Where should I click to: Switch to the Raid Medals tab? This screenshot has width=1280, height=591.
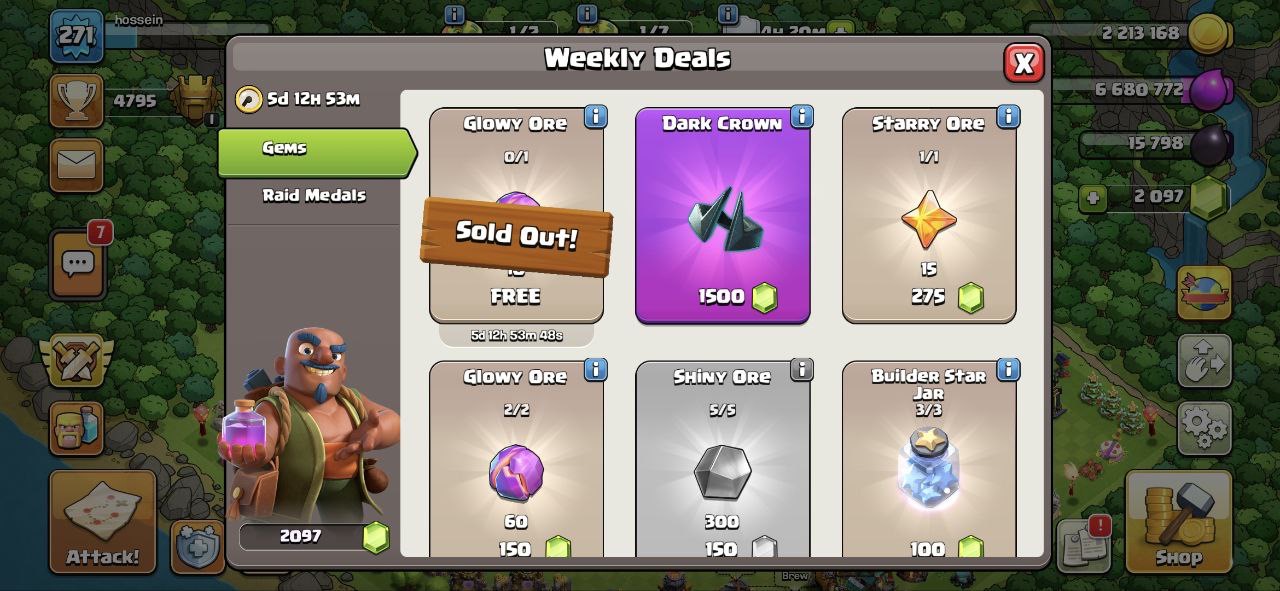click(314, 195)
